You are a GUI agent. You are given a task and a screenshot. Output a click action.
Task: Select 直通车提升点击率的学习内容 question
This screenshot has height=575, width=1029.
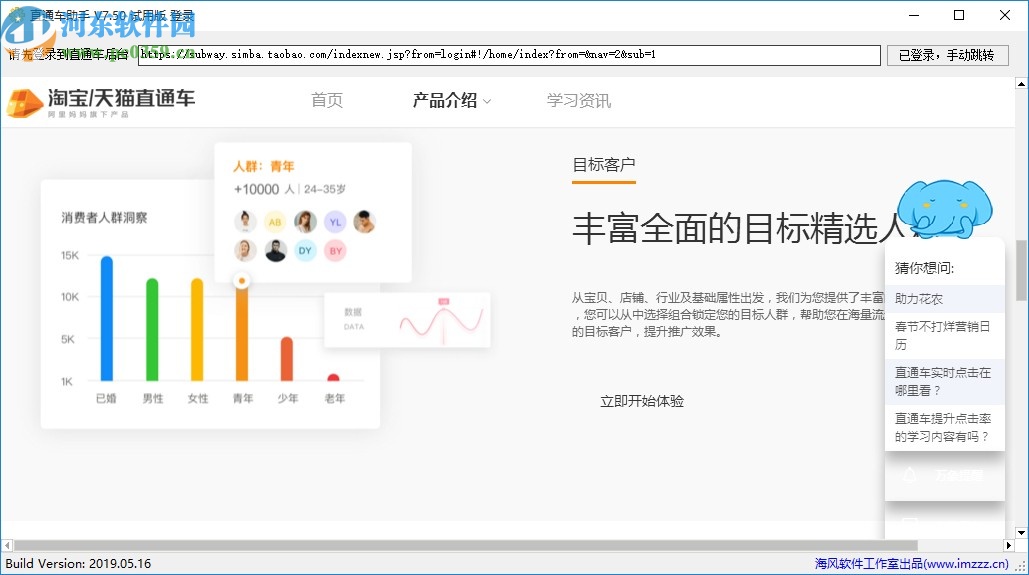944,427
